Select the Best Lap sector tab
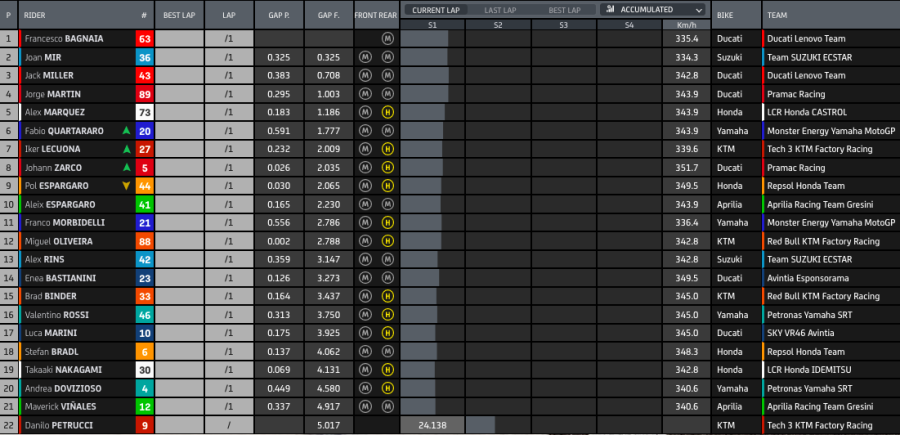 coord(564,9)
